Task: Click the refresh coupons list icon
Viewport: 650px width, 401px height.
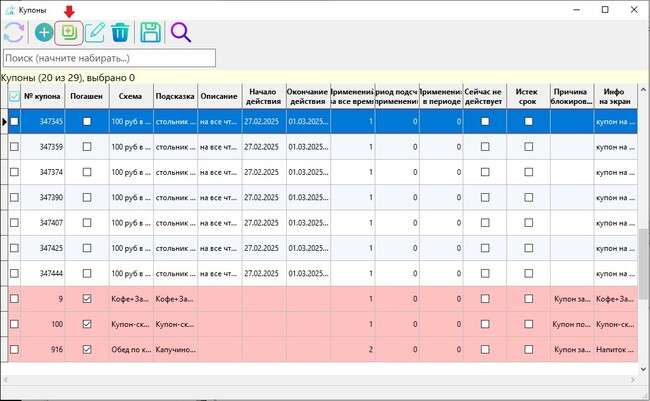Action: pyautogui.click(x=15, y=32)
